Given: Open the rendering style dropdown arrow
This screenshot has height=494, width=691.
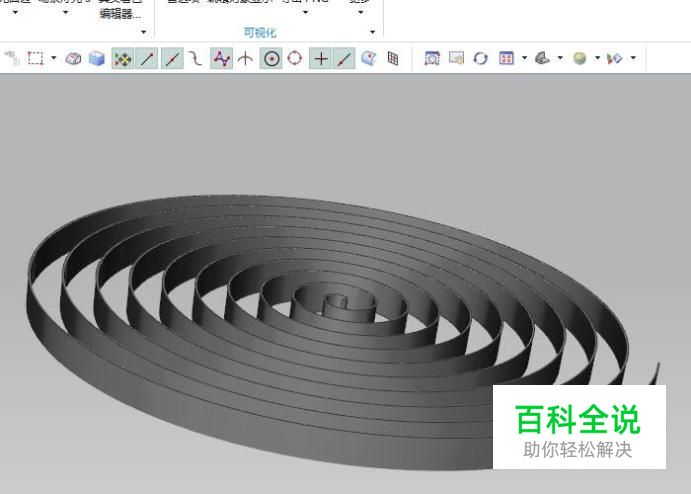Looking at the screenshot, I should coord(560,59).
